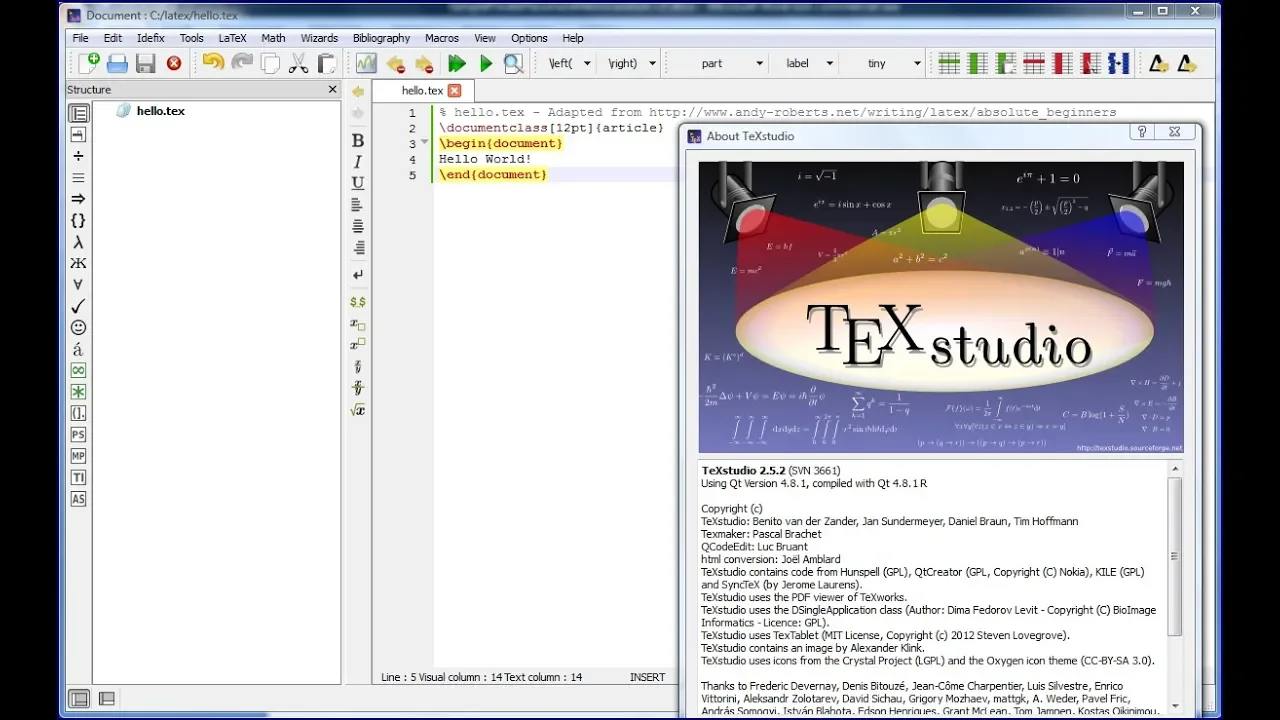Click the blue align columns table icon
The height and width of the screenshot is (720, 1280).
tap(1119, 63)
